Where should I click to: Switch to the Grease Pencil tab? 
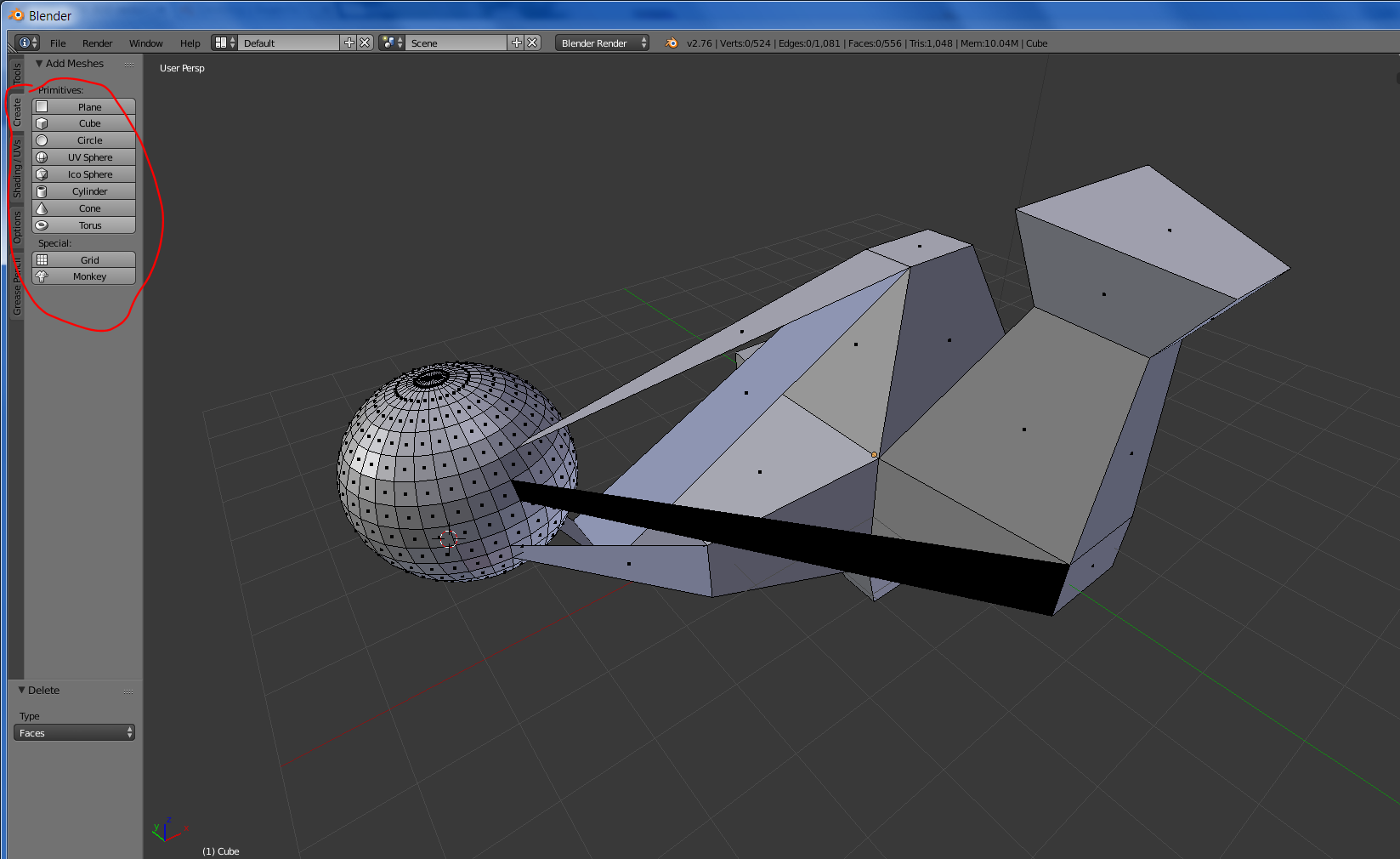click(16, 286)
